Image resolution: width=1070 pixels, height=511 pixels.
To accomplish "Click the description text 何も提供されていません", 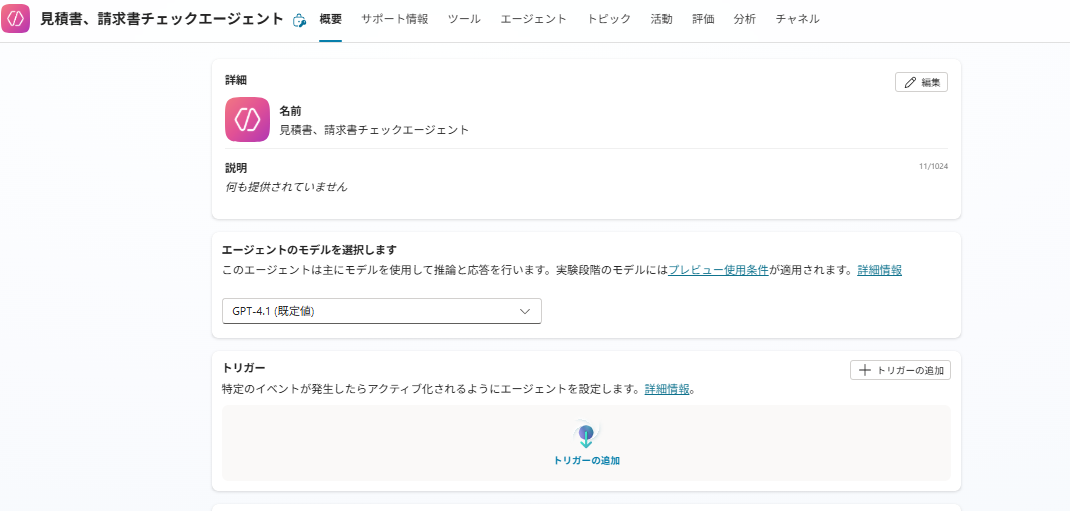I will pyautogui.click(x=286, y=186).
